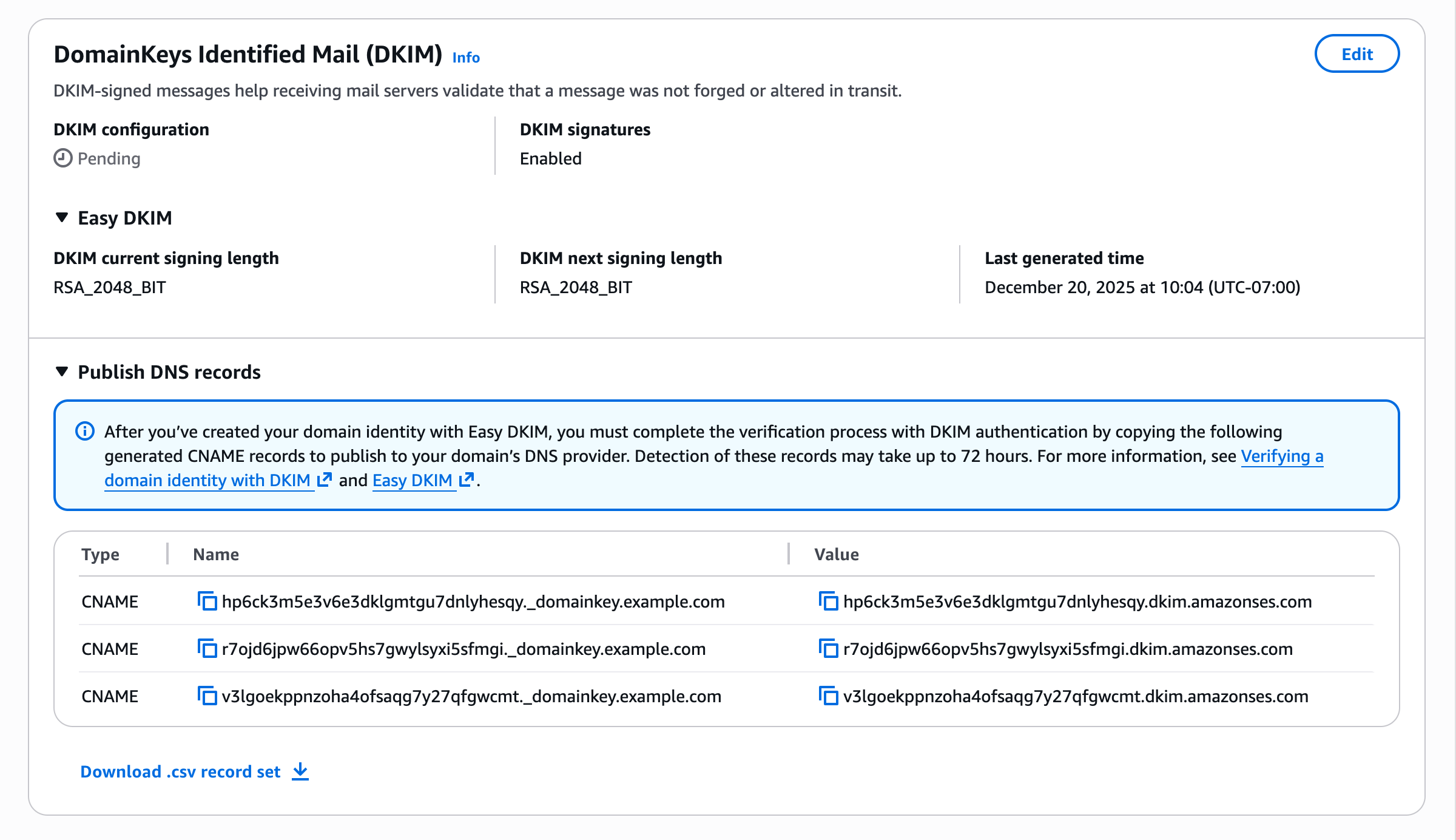Collapse the Publish DNS records section
1456x840 pixels.
[x=62, y=371]
